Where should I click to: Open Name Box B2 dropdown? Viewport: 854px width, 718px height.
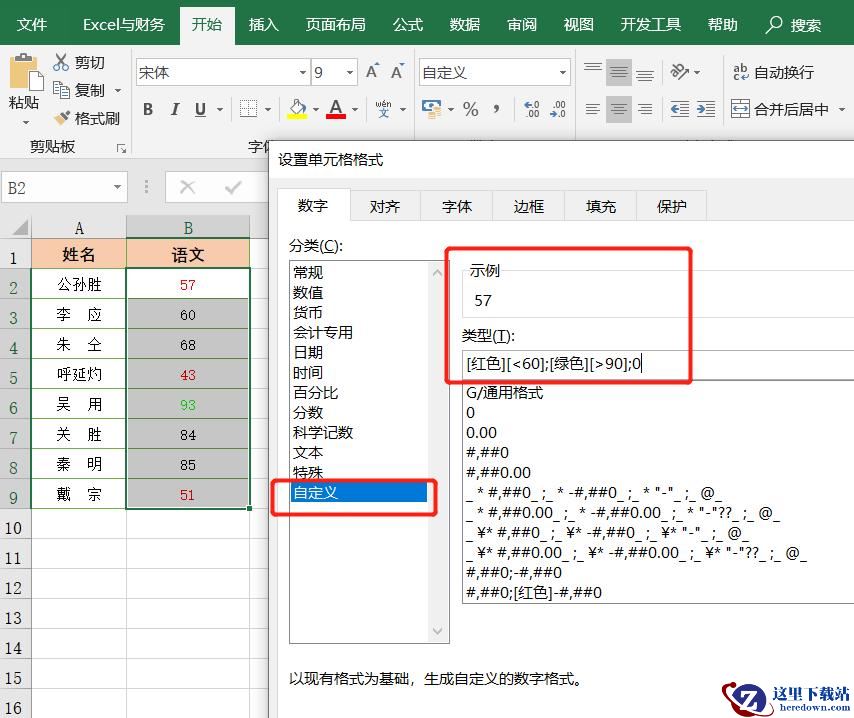coord(117,187)
